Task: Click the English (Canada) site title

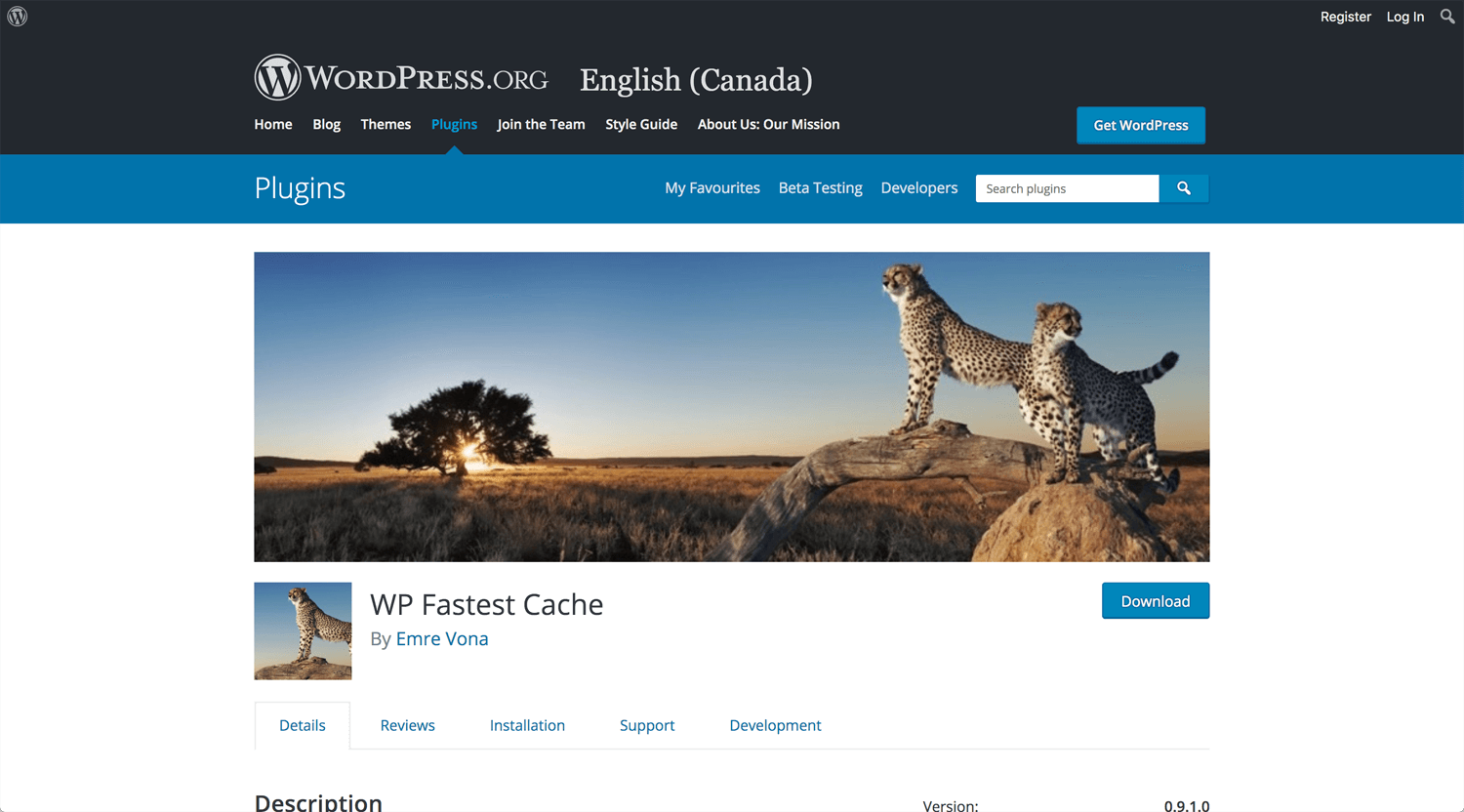Action: [696, 80]
